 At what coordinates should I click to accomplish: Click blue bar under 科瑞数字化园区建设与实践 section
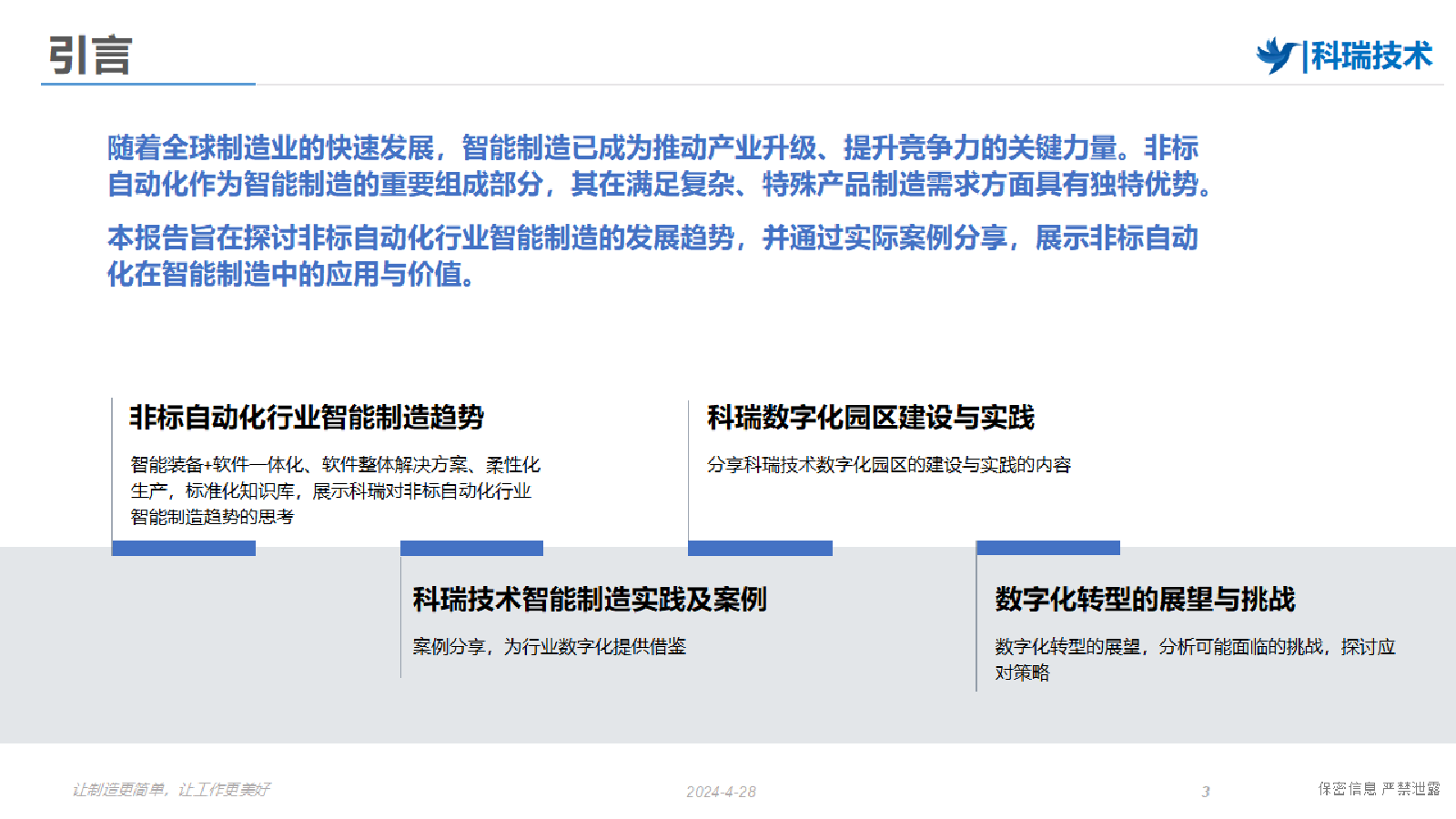click(x=760, y=548)
